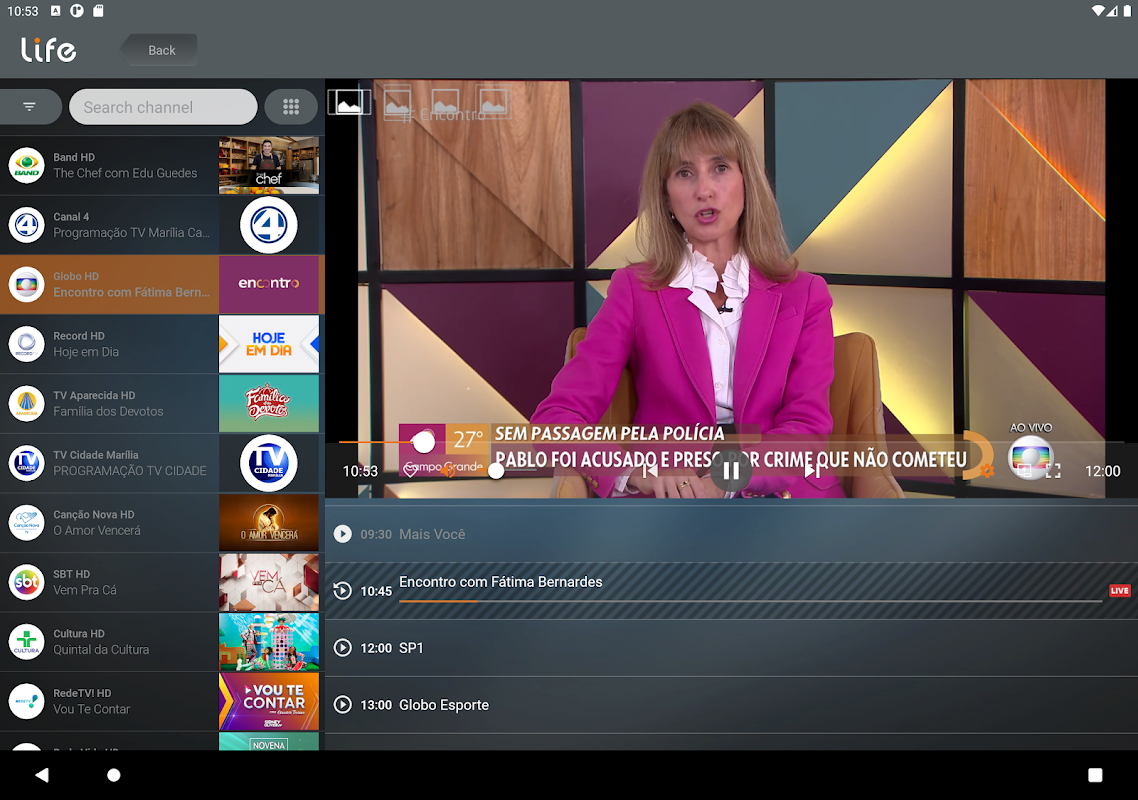The width and height of the screenshot is (1138, 800).
Task: Click the Encontro program progress bar
Action: pyautogui.click(x=750, y=601)
